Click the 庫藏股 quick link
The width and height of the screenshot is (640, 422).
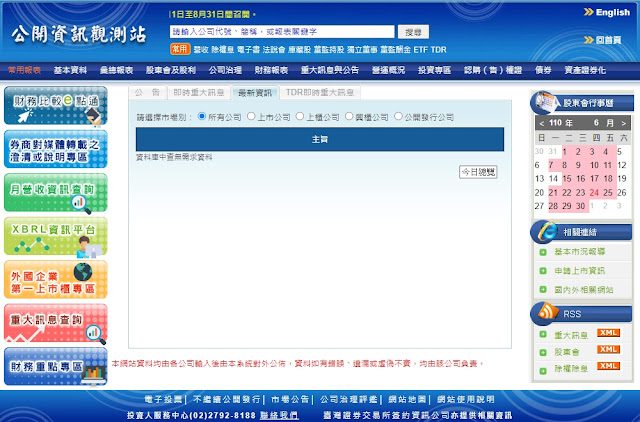[299, 50]
